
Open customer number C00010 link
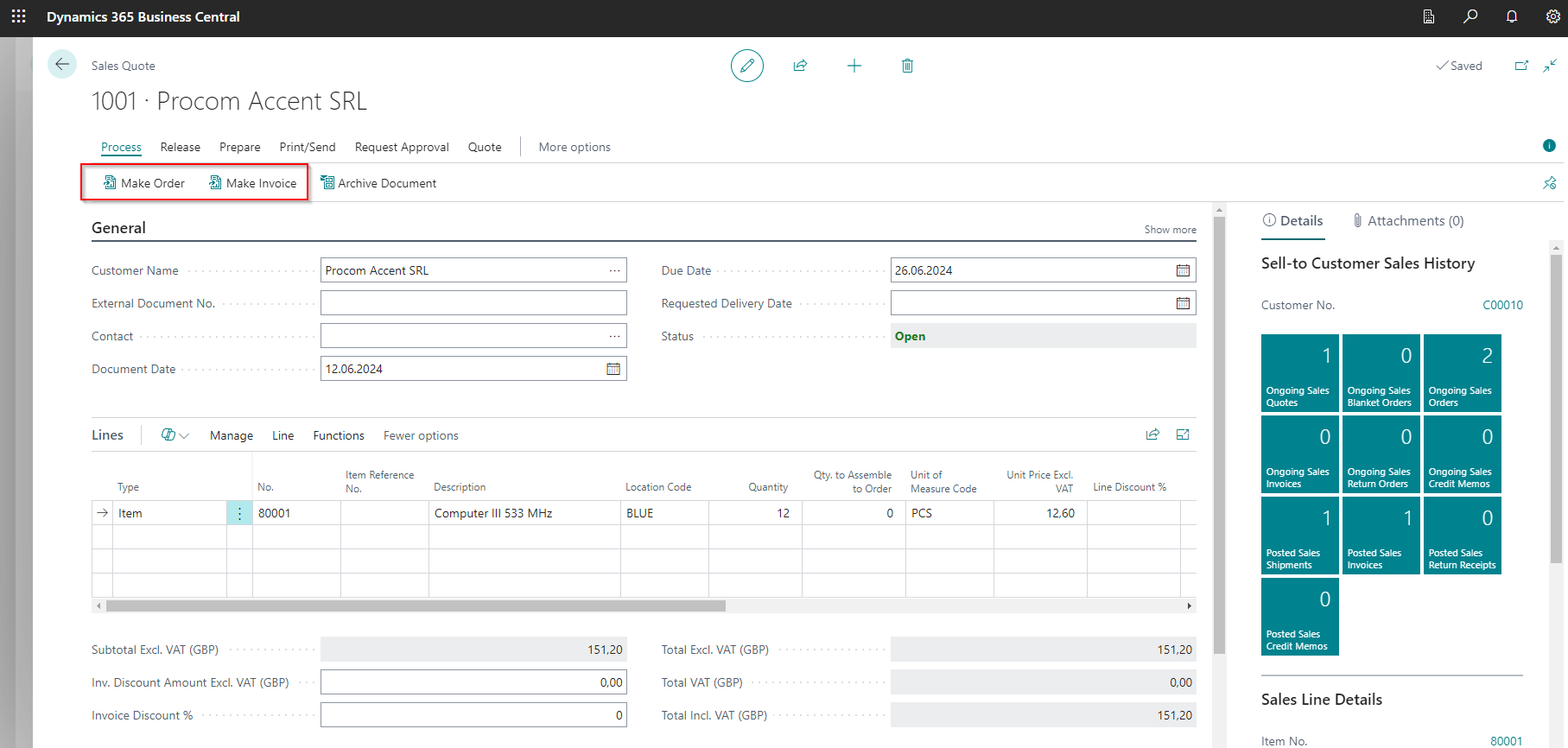1502,305
